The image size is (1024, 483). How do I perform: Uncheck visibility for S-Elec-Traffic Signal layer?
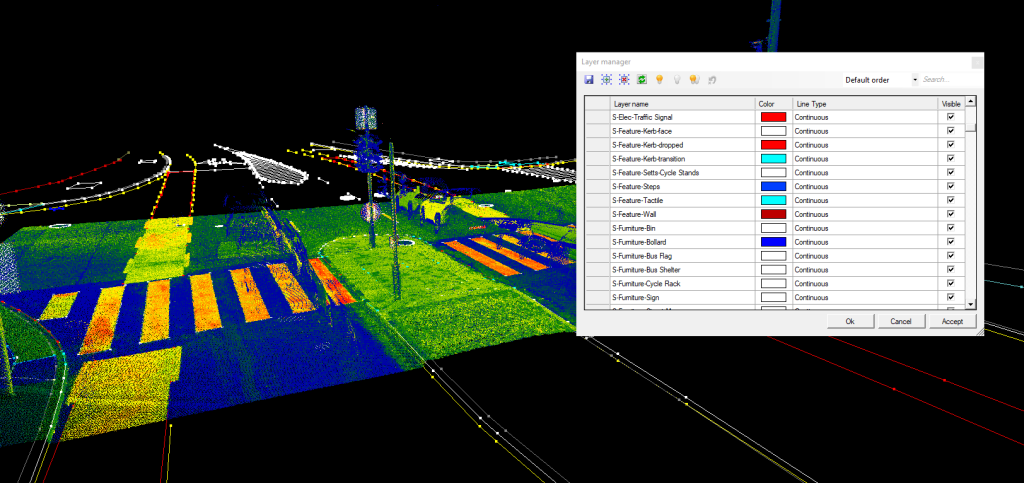(x=950, y=117)
